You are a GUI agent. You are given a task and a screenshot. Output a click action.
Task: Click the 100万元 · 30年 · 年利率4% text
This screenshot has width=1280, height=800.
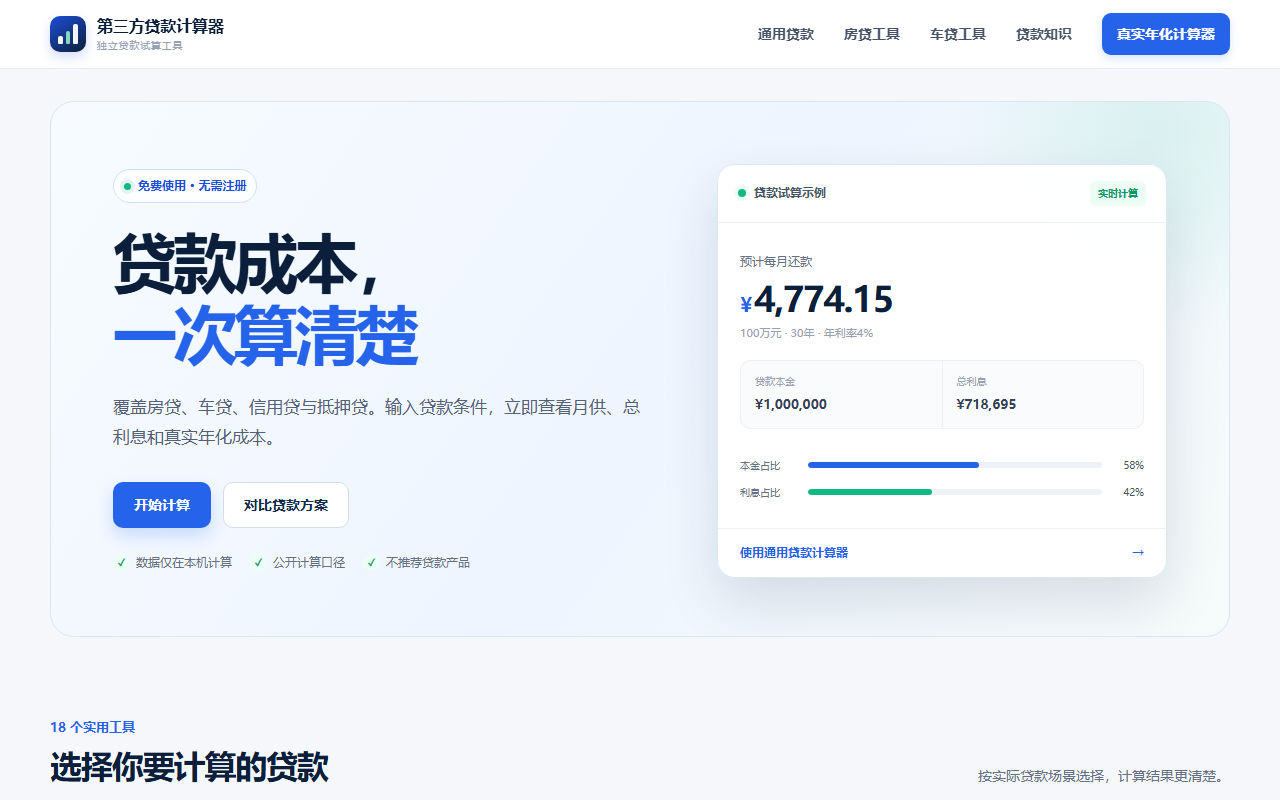tap(806, 333)
